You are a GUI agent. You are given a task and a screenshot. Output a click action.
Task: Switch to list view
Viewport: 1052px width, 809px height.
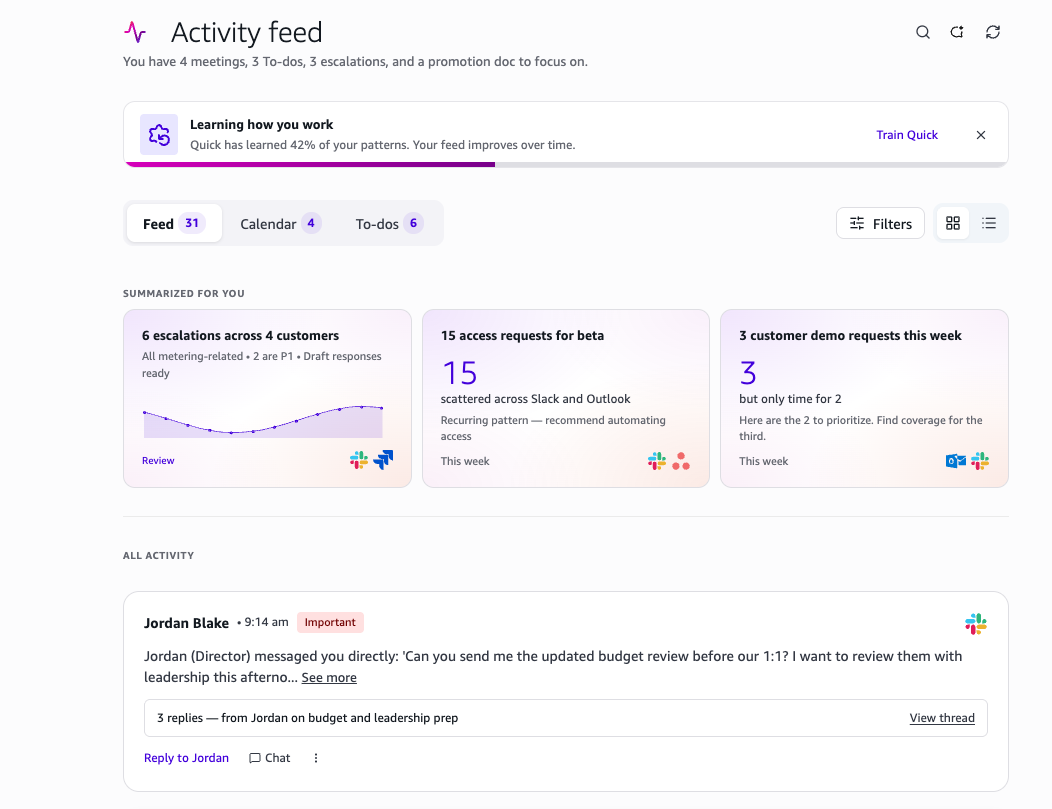[989, 223]
